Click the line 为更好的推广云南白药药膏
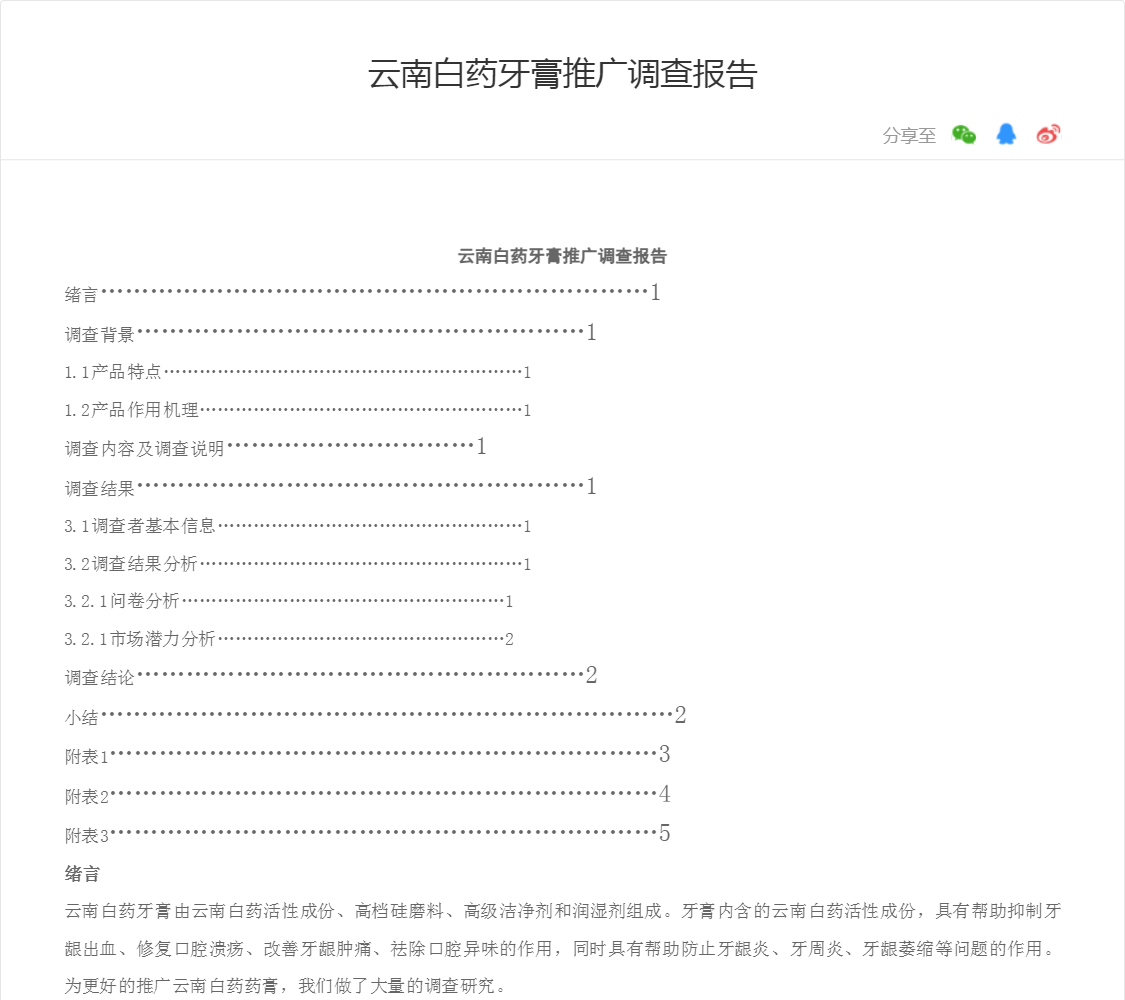This screenshot has height=1000, width=1125. pyautogui.click(x=286, y=986)
